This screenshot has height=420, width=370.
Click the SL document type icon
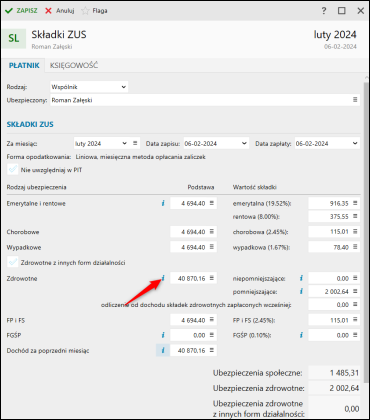pos(14,38)
